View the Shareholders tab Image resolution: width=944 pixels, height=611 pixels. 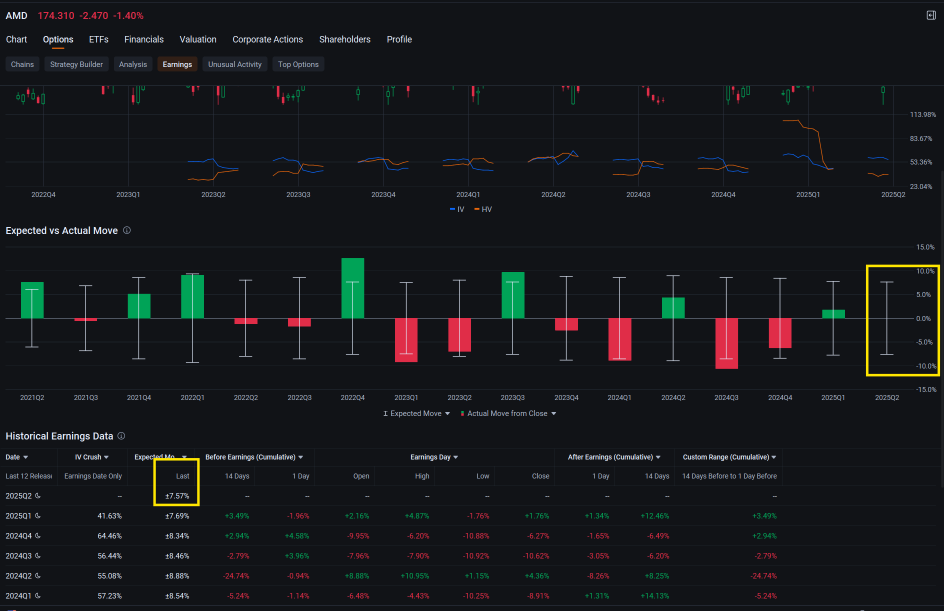345,39
